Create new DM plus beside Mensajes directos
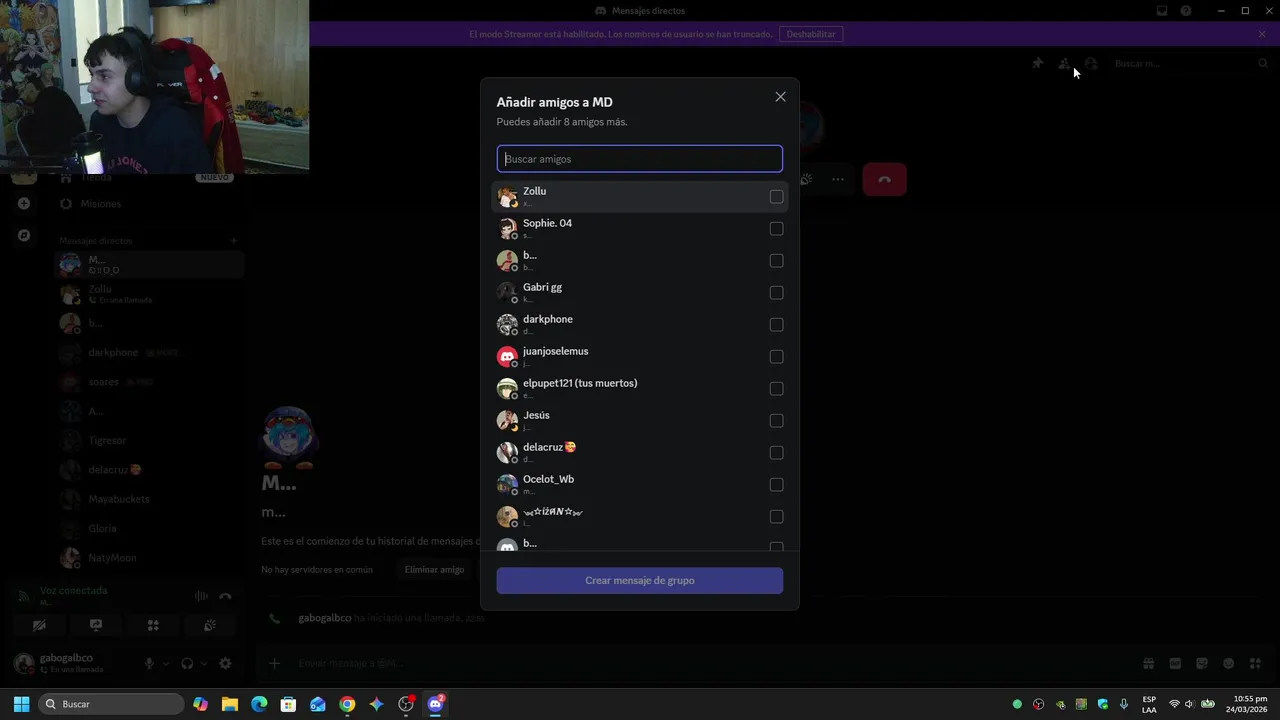 click(234, 240)
